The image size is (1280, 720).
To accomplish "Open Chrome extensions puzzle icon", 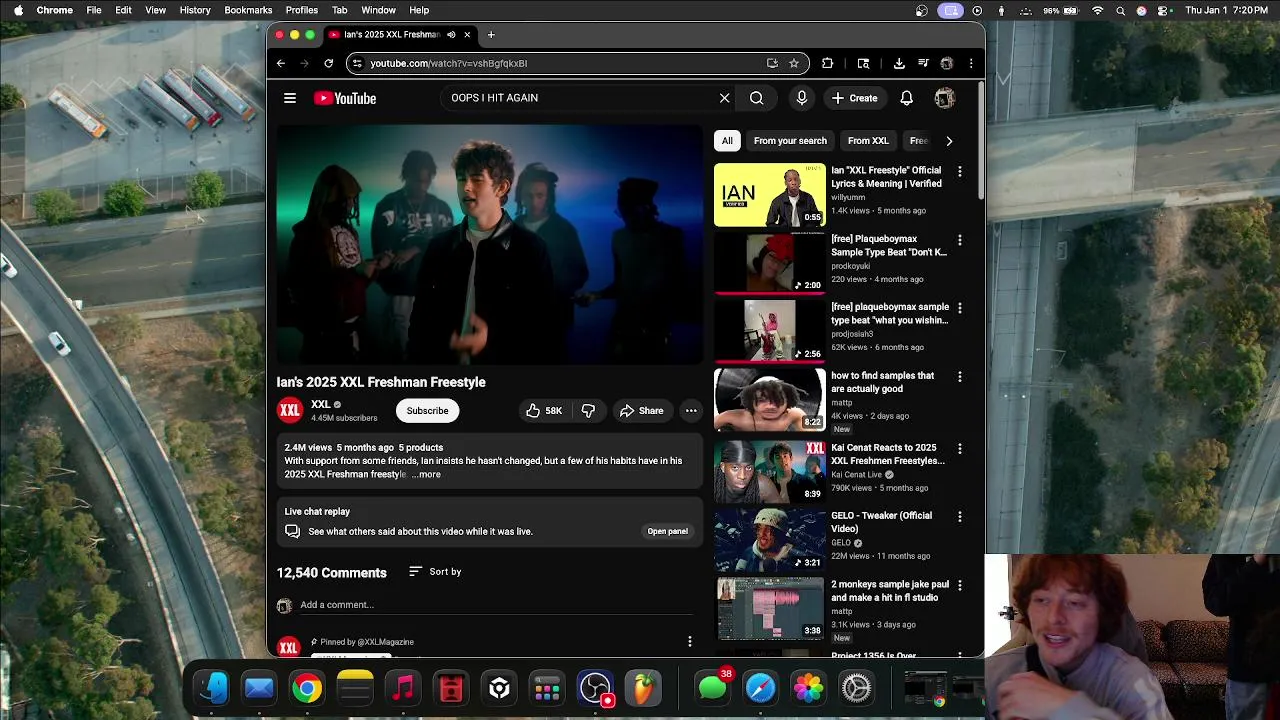I will tap(827, 63).
